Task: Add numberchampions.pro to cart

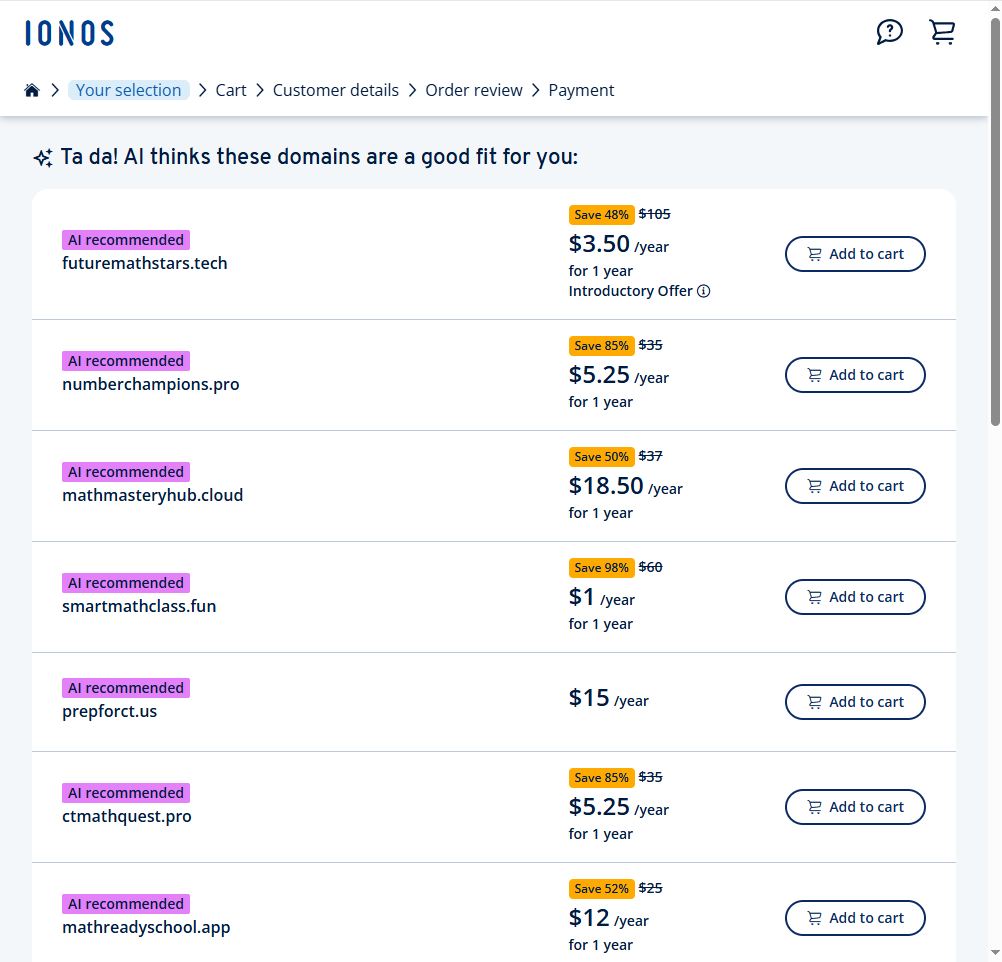Action: [855, 375]
